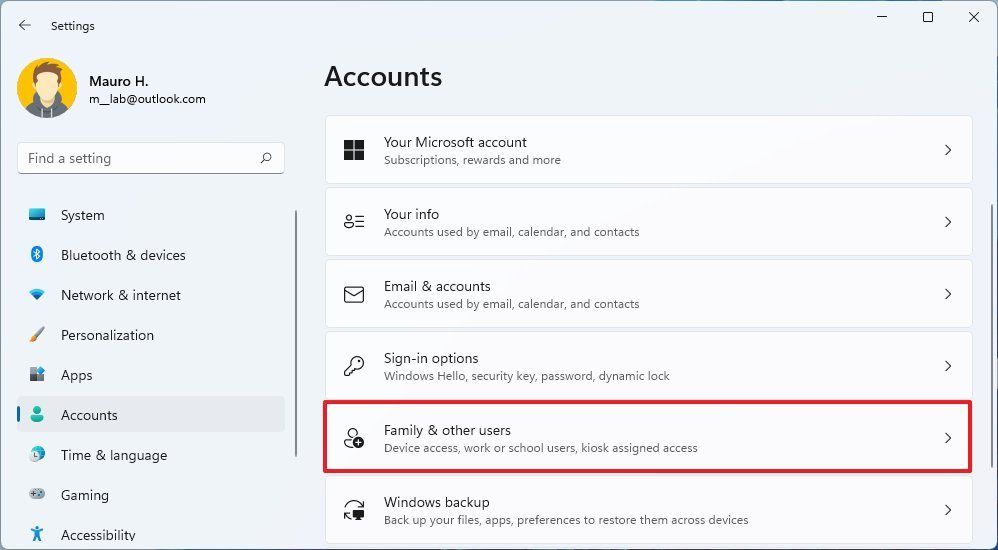This screenshot has height=550, width=998.
Task: Expand chevron on Your Microsoft account row
Action: (x=948, y=150)
